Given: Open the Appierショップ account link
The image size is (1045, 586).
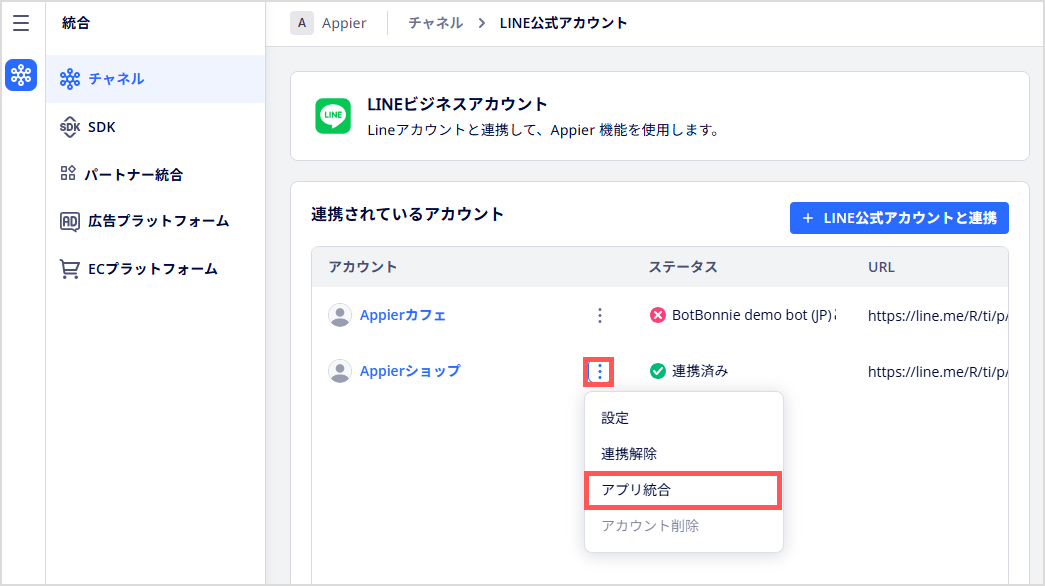Looking at the screenshot, I should pos(410,371).
